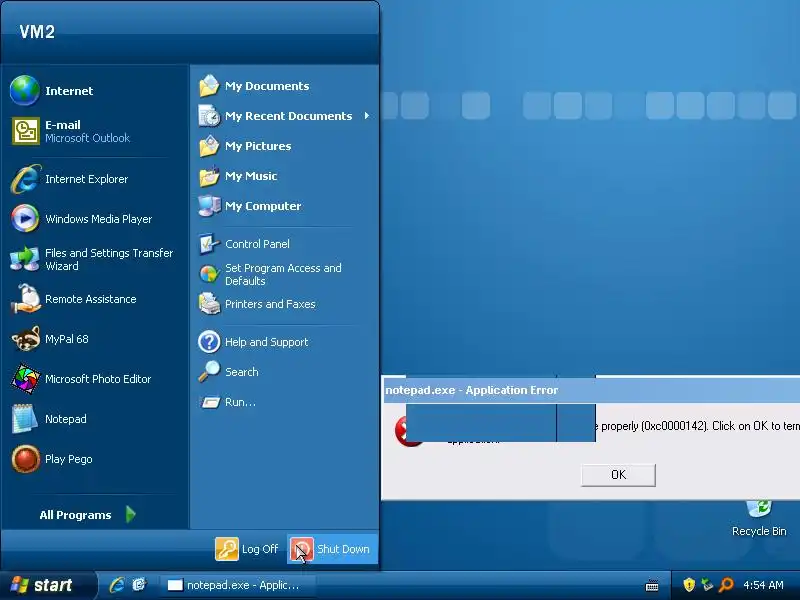Click the Shut Down button
This screenshot has width=800, height=600.
pyautogui.click(x=332, y=549)
